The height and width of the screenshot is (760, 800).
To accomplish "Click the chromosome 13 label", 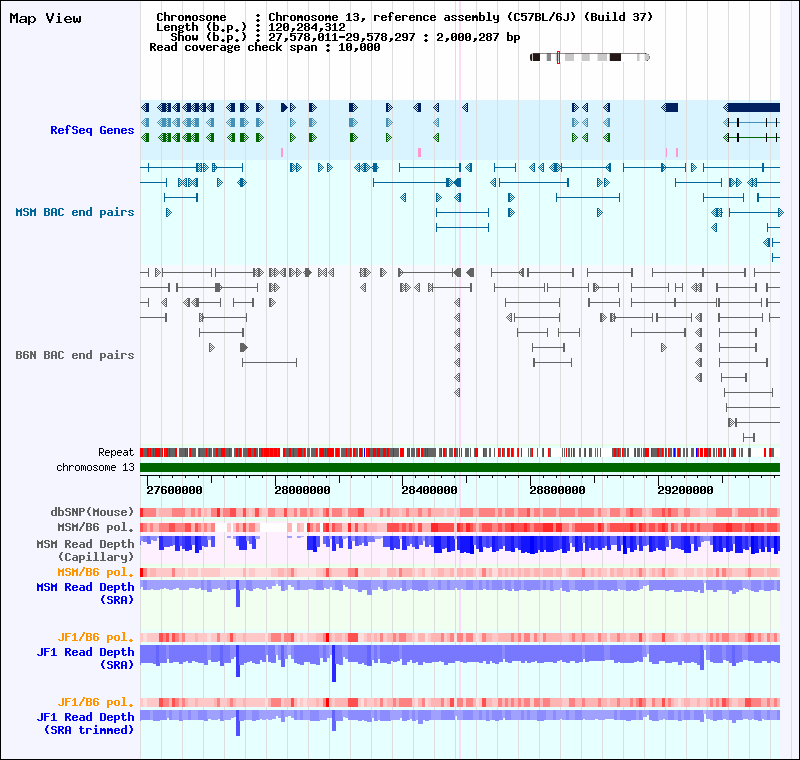I will [x=95, y=467].
